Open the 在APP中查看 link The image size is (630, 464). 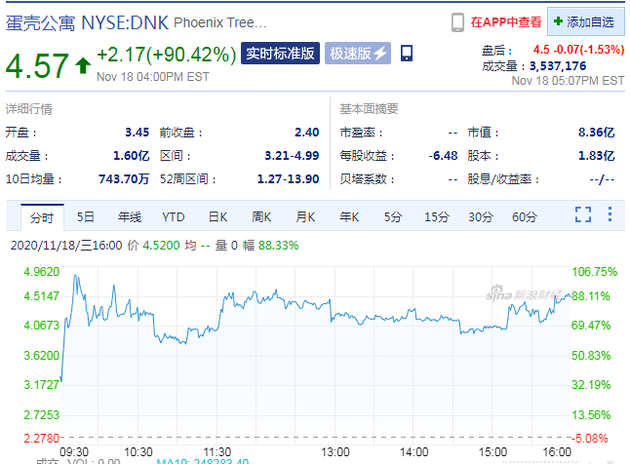point(506,22)
